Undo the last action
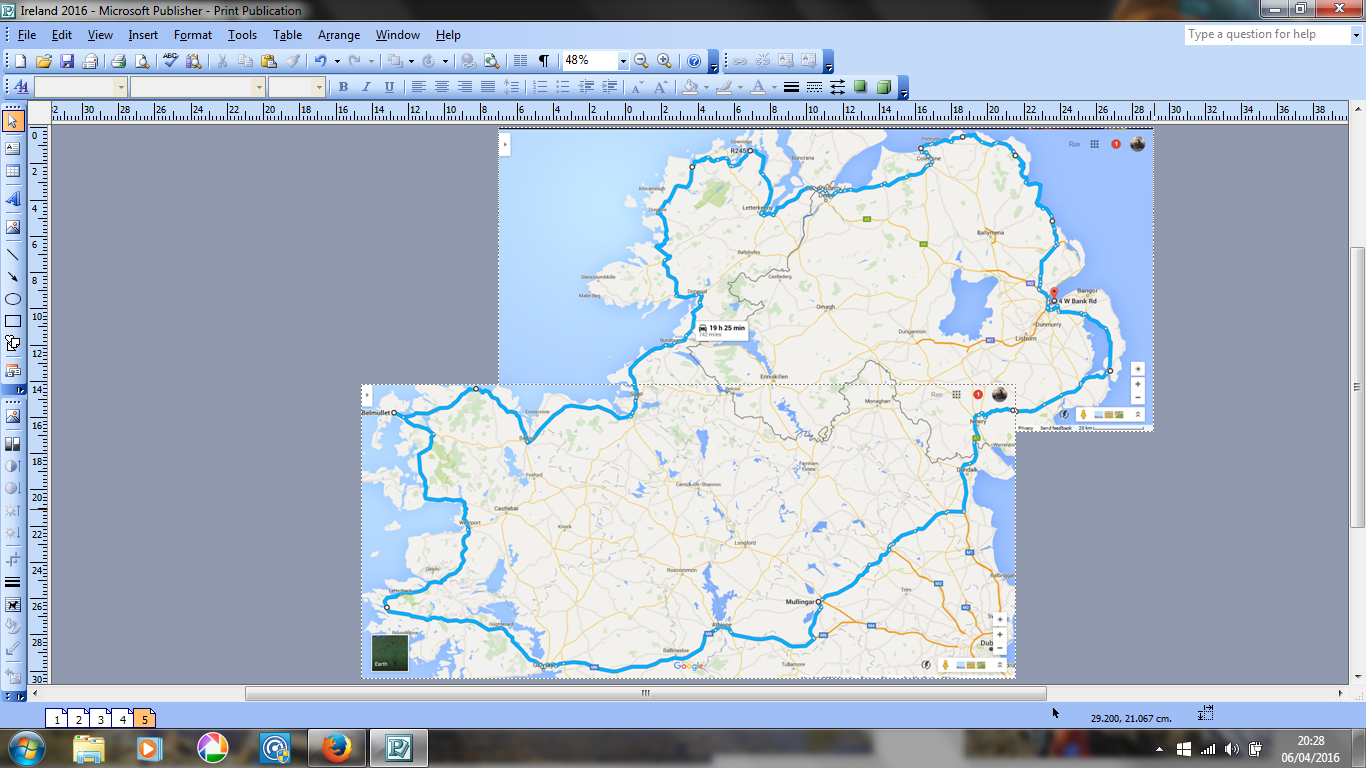Viewport: 1366px width, 768px height. 320,61
